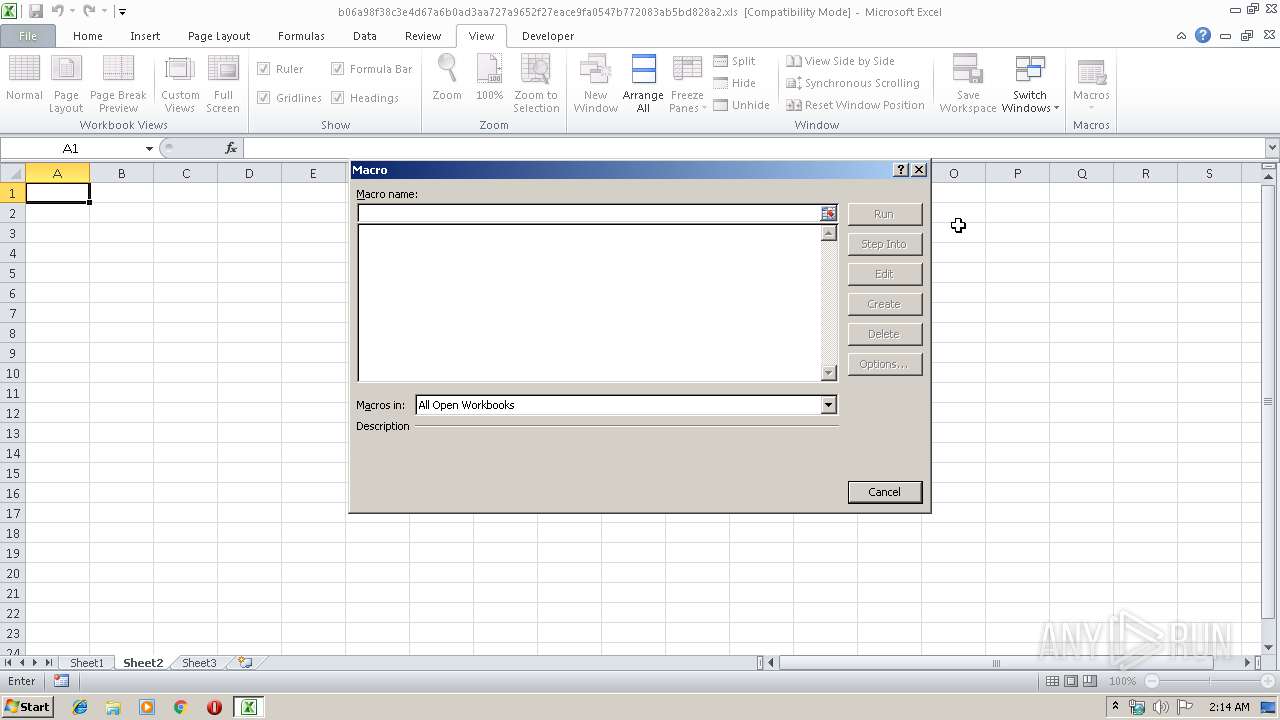
Task: Switch to the Developer tab
Action: click(x=548, y=35)
